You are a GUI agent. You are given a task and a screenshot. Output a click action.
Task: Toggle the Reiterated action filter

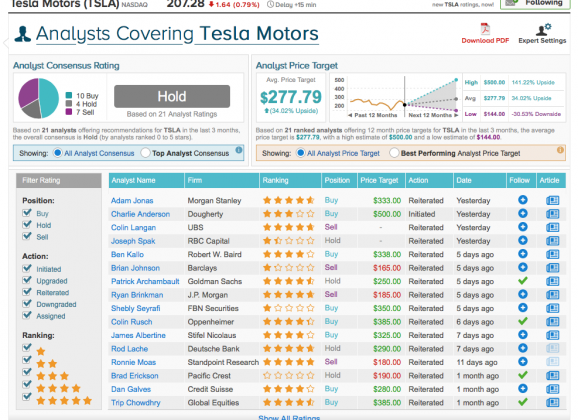click(27, 292)
